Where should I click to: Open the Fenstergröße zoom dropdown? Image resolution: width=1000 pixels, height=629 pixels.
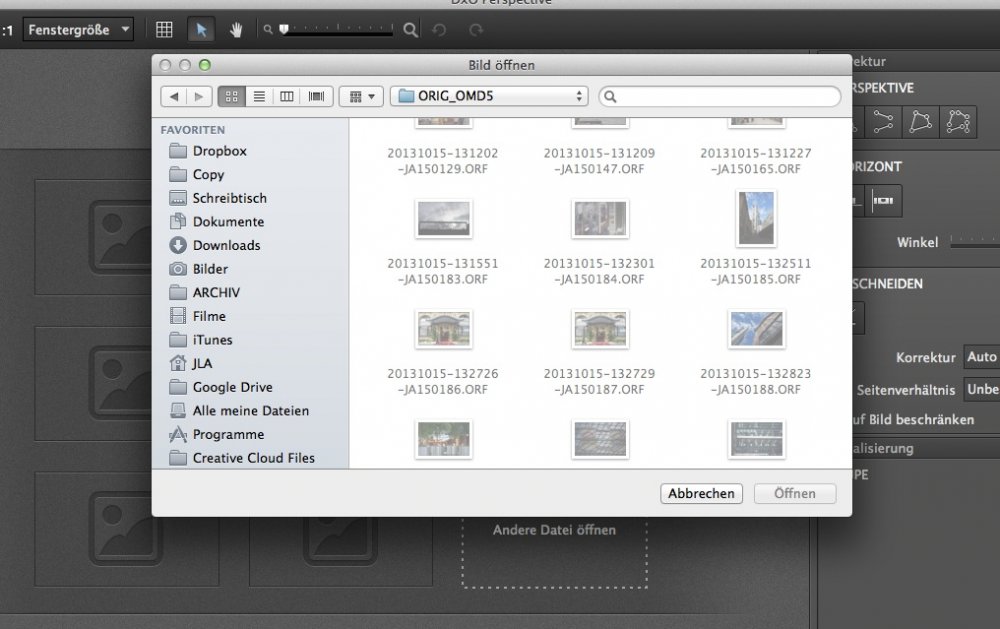coord(78,30)
